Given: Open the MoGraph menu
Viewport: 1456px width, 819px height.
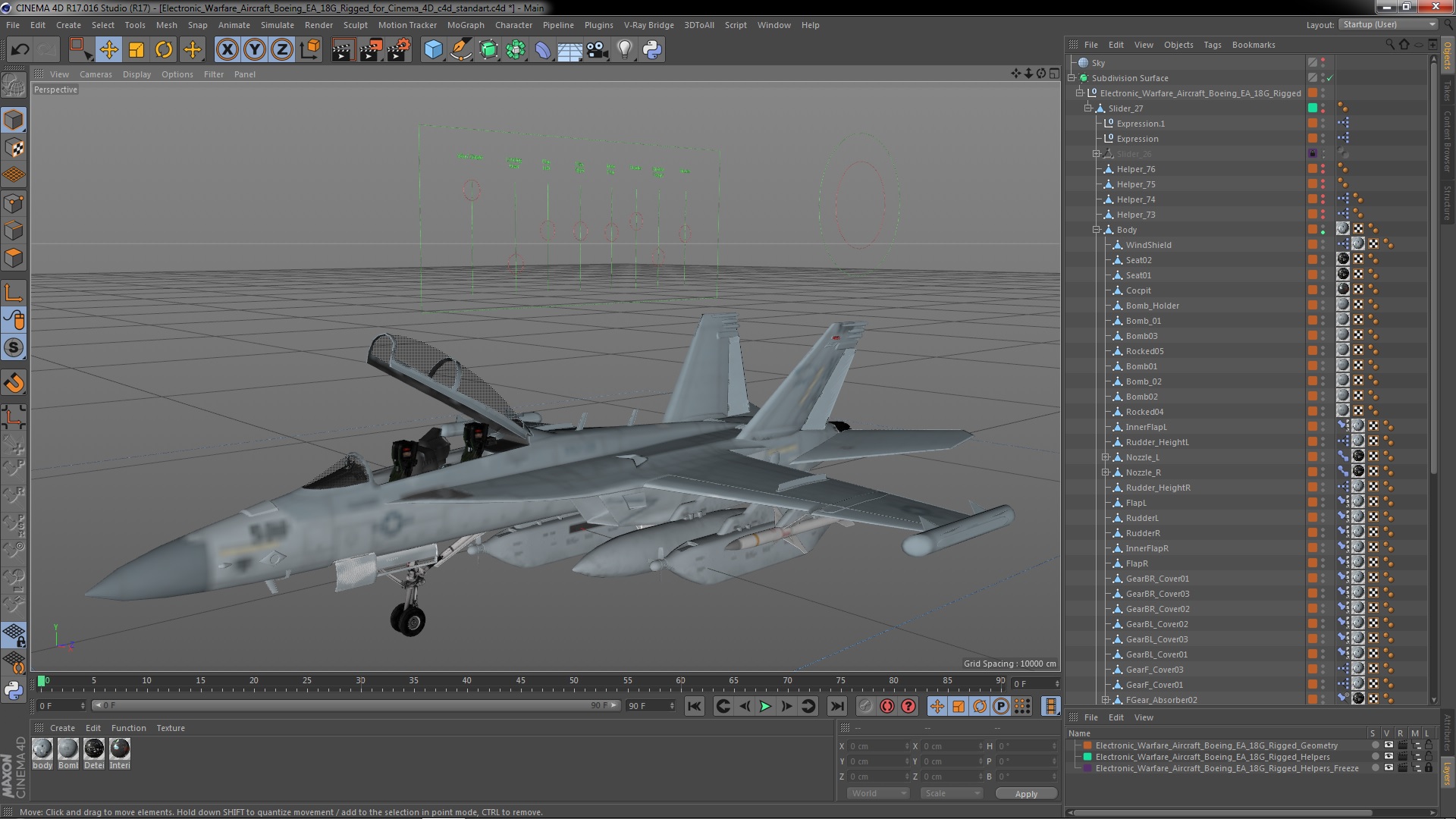Looking at the screenshot, I should click(466, 25).
